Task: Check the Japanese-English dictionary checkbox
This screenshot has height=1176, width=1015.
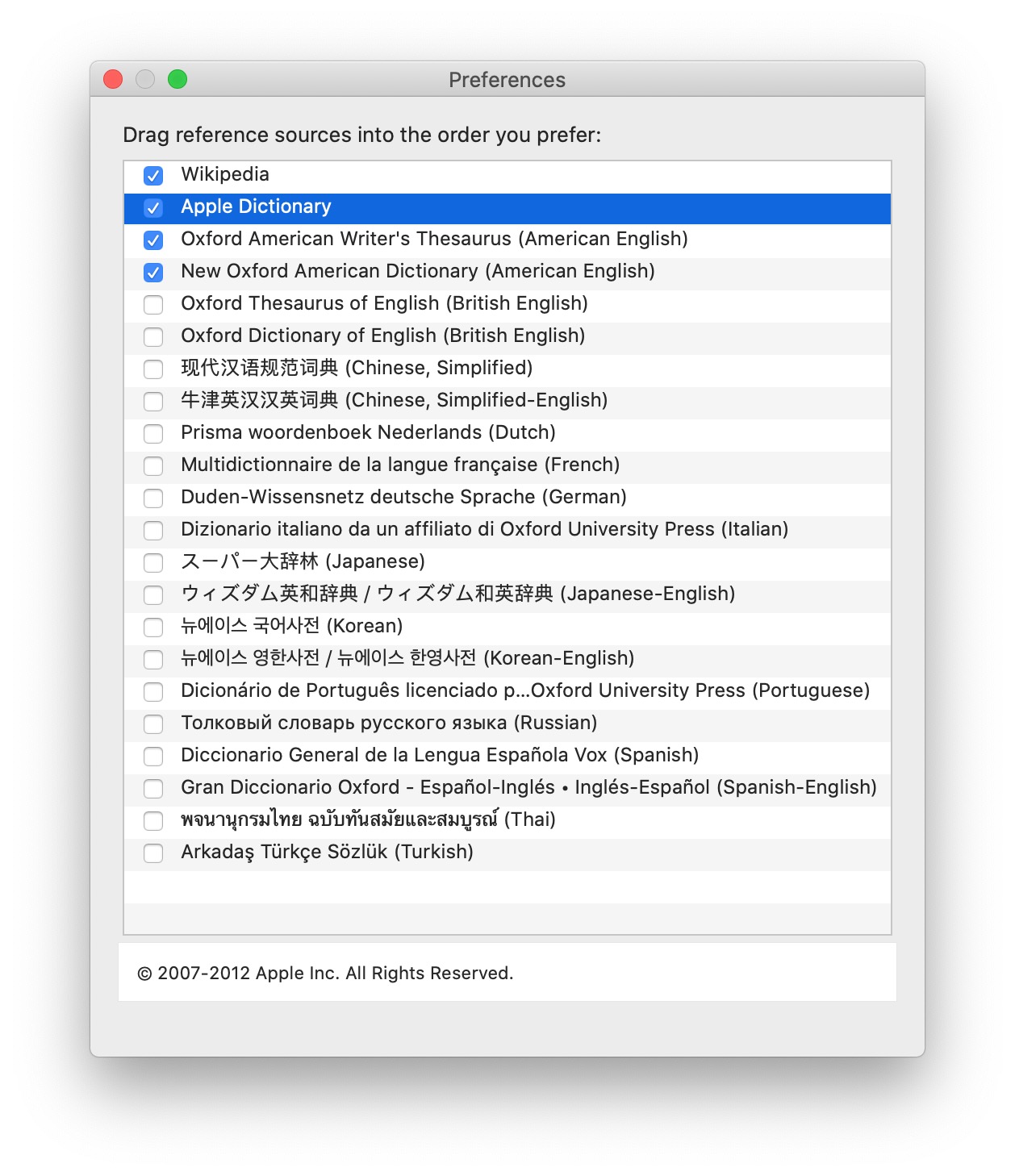Action: pos(153,594)
